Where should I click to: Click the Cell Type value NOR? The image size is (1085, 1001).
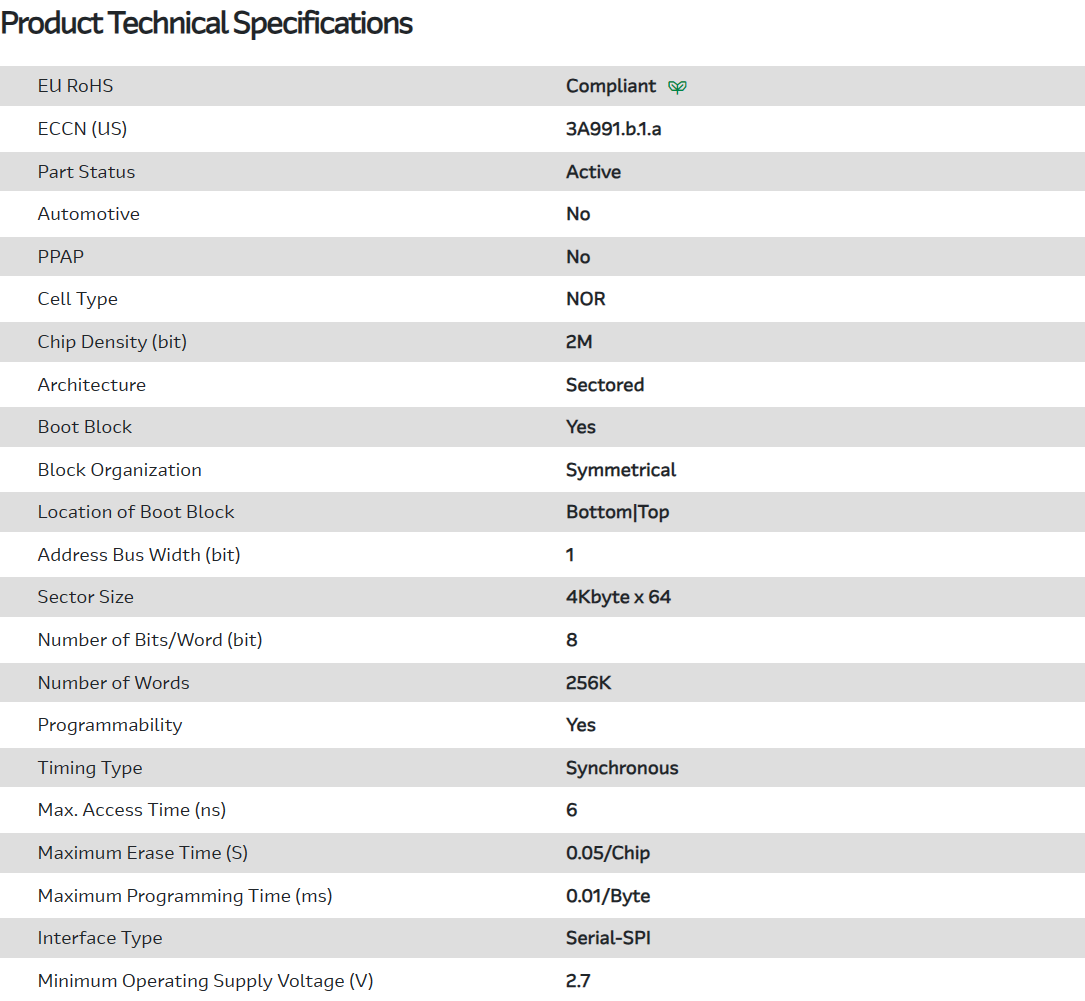(585, 299)
